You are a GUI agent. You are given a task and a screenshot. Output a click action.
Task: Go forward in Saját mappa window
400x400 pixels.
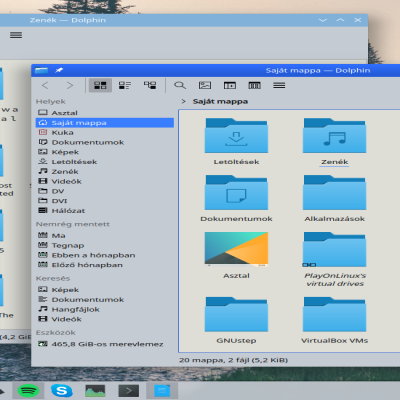(70, 85)
